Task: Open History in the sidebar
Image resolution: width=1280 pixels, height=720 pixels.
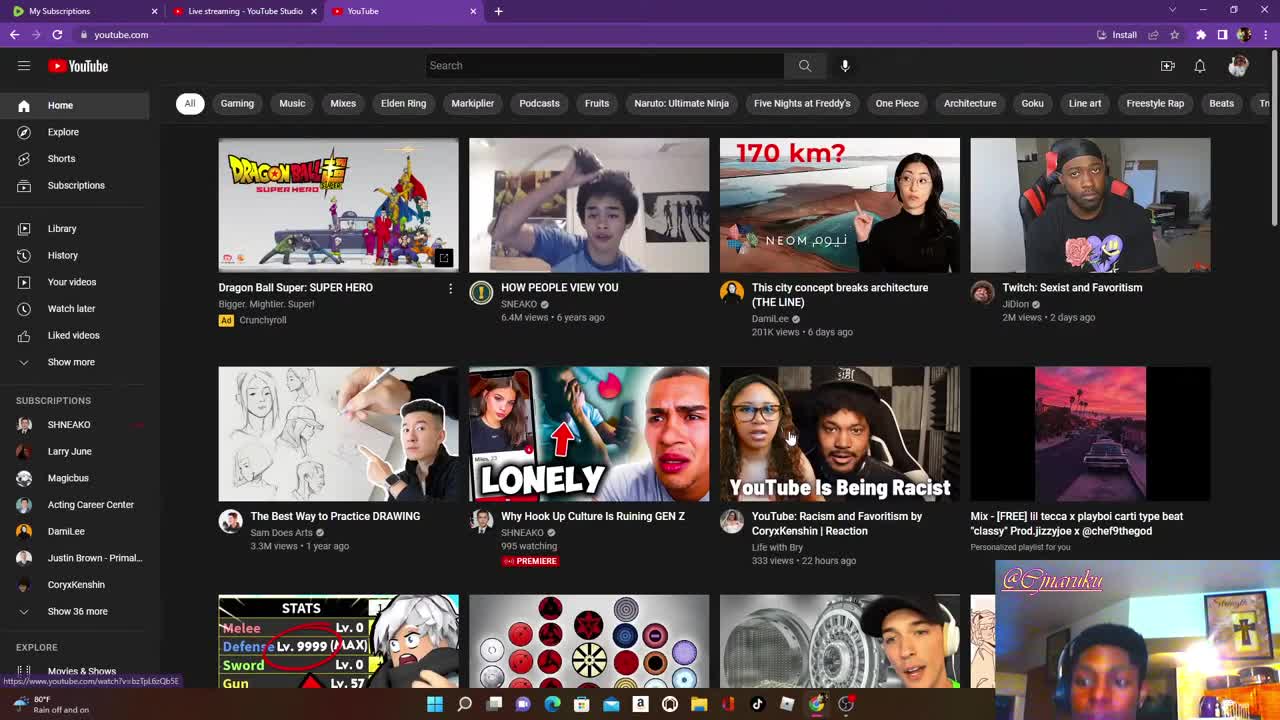Action: click(x=75, y=255)
